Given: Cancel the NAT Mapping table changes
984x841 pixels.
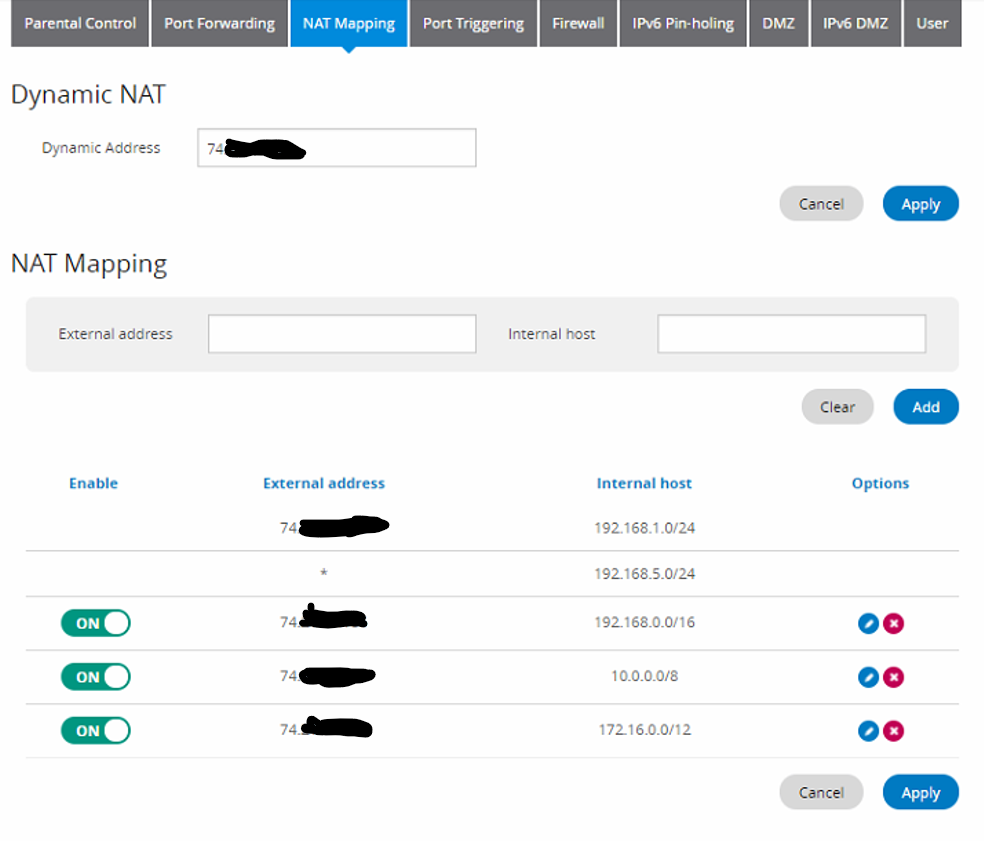Looking at the screenshot, I should coord(820,792).
